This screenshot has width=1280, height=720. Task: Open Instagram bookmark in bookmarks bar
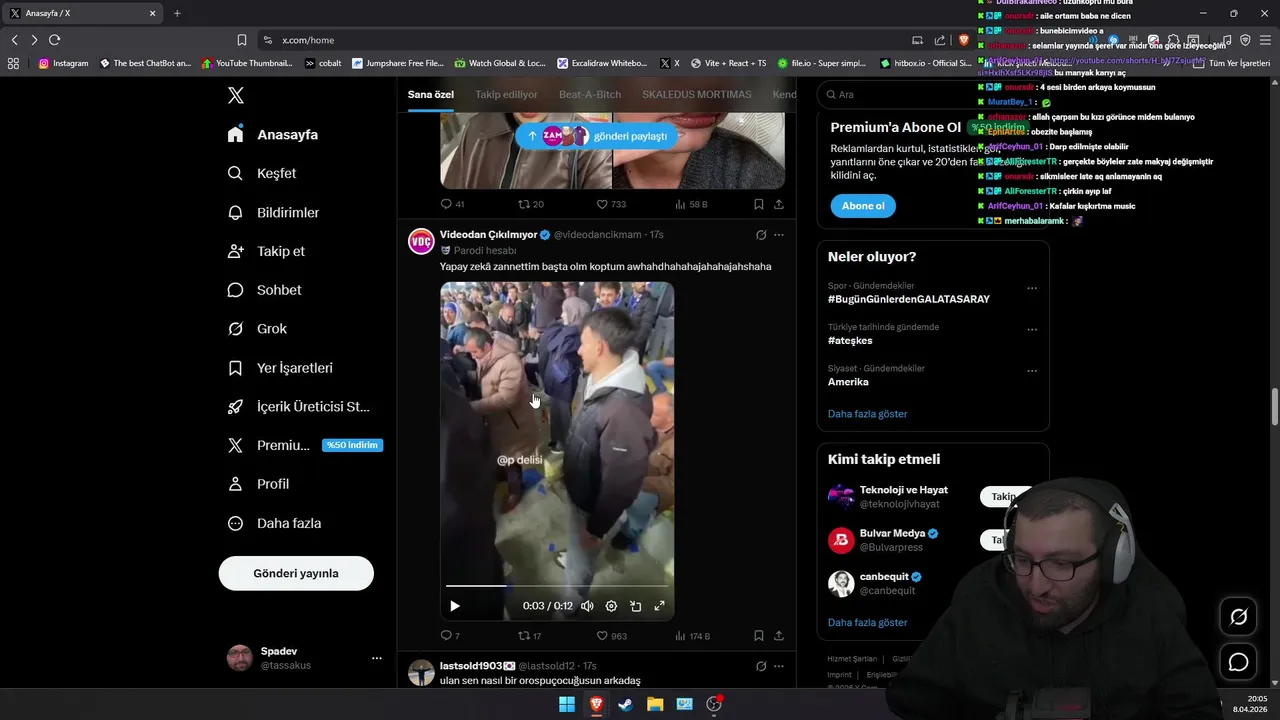63,63
